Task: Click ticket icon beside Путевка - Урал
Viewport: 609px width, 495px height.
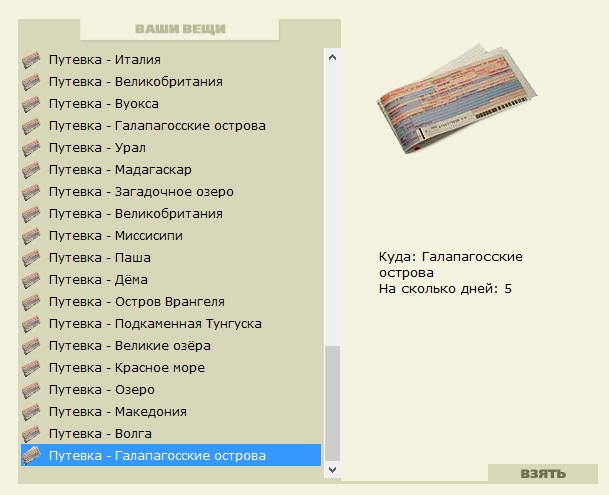Action: click(x=31, y=148)
